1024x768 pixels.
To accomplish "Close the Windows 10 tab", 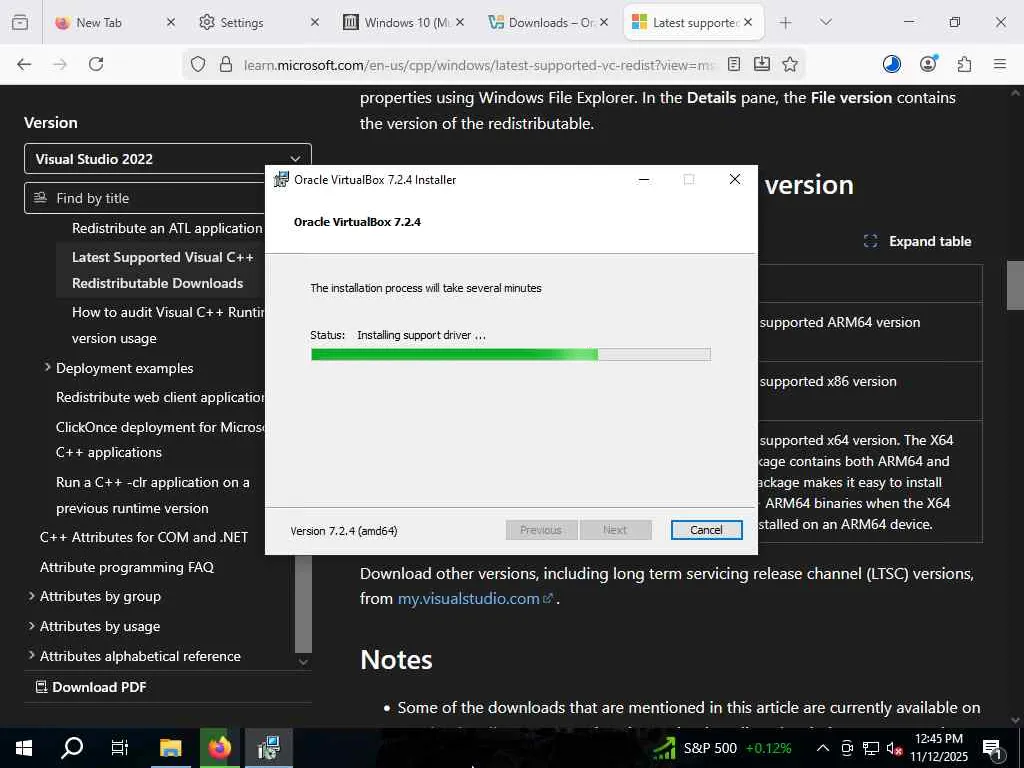I will pos(460,22).
